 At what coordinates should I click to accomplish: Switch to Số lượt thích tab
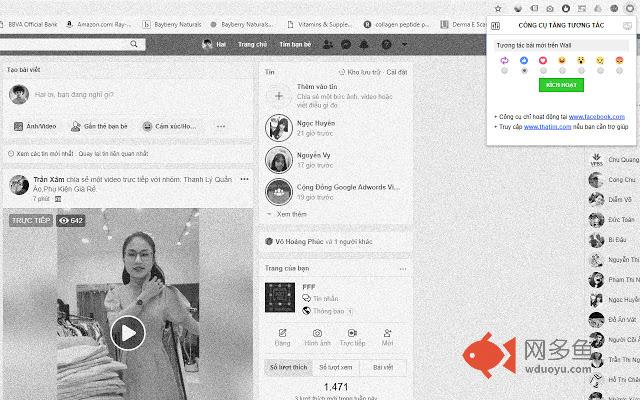(x=288, y=368)
